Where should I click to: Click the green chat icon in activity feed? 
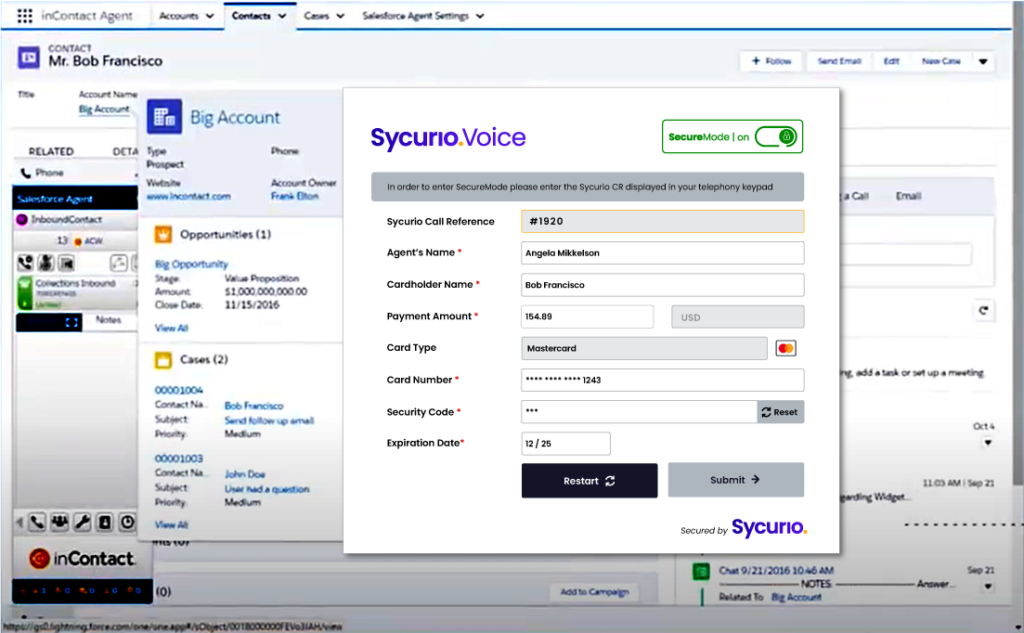[701, 572]
